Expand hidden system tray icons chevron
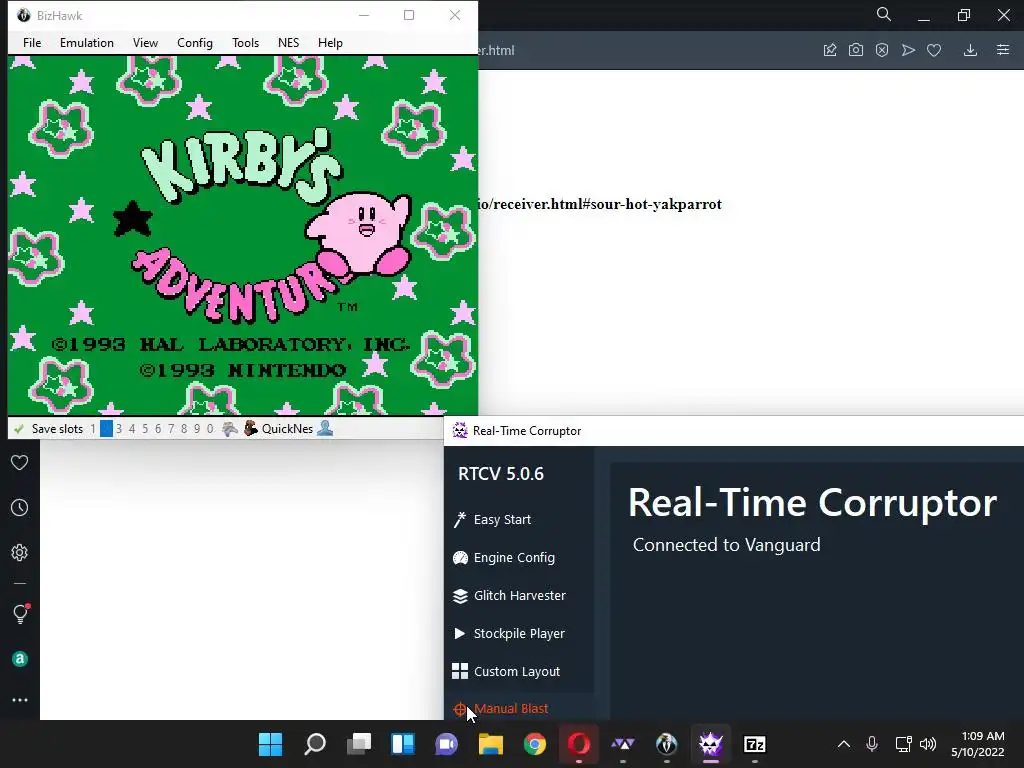Screen dimensions: 1024x768 (x=844, y=744)
